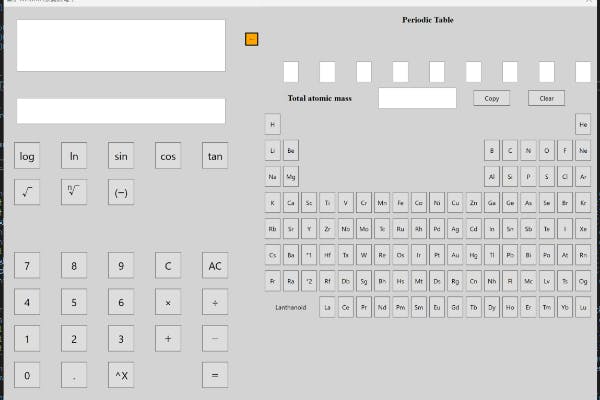Select the hydrogen H element
600x400 pixels.
pyautogui.click(x=273, y=124)
